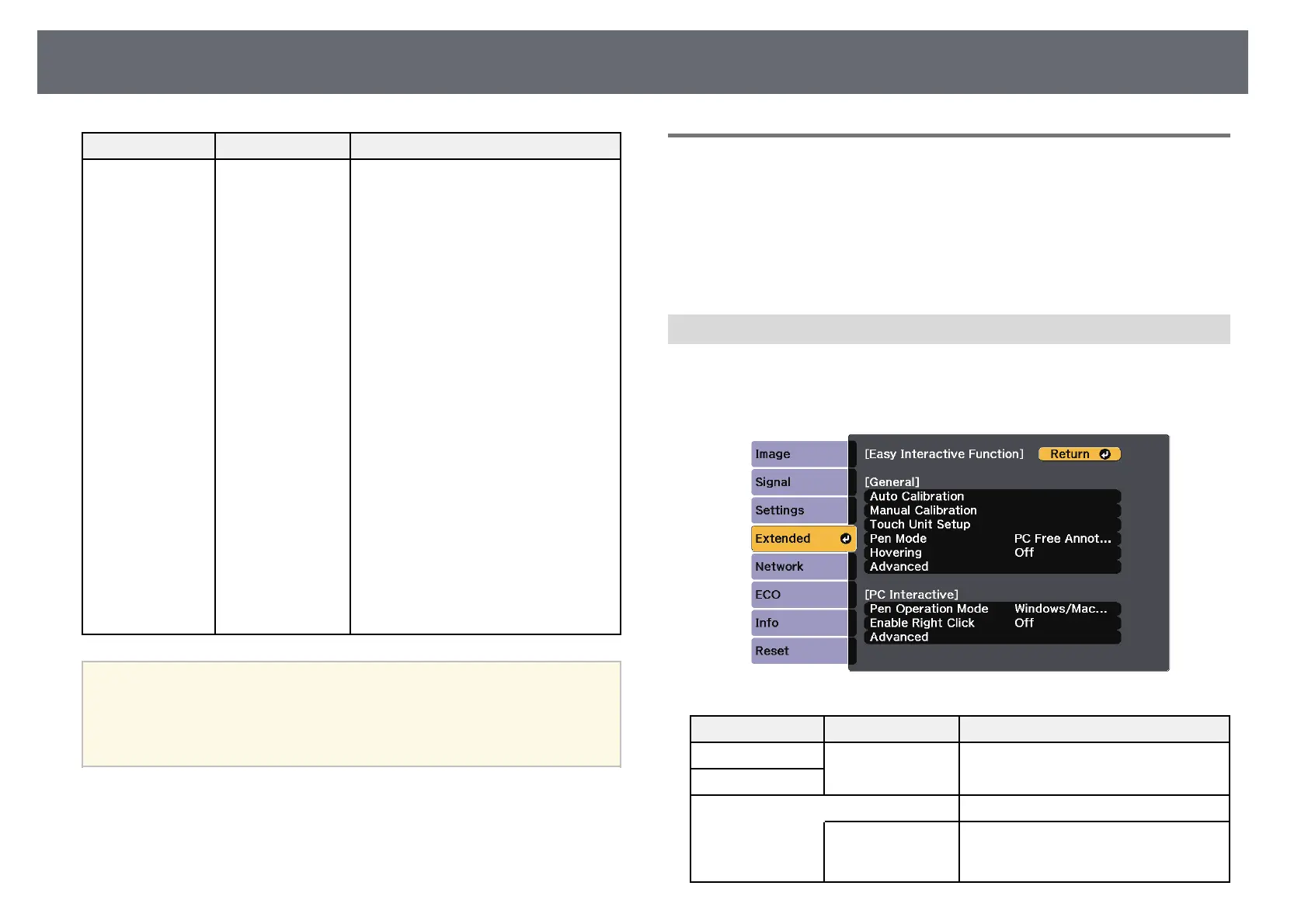Viewport: 1308px width, 924px height.
Task: Click the Enable Right Click Off value
Action: tap(1024, 623)
